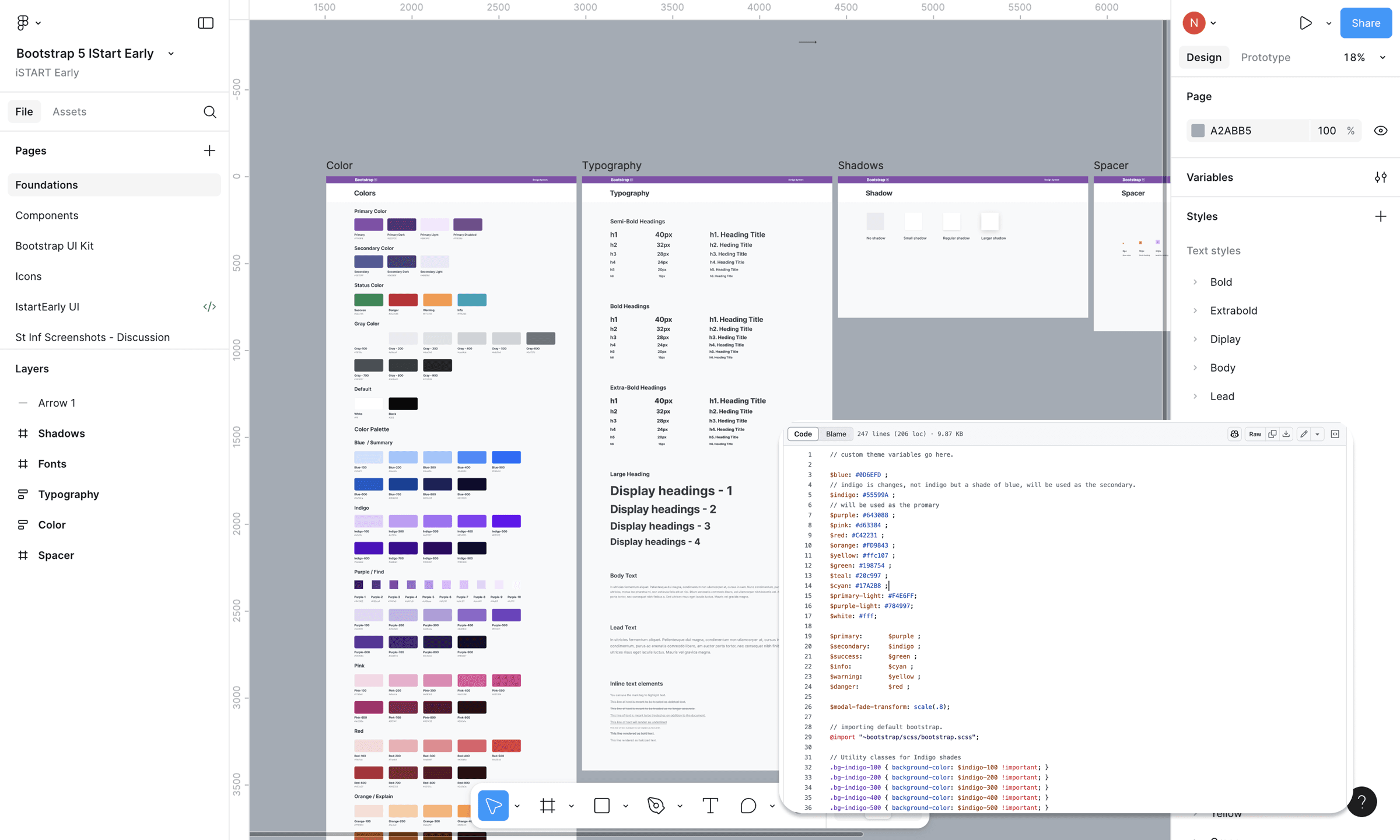
Task: Select the Comment tool in the toolbar
Action: [x=748, y=806]
